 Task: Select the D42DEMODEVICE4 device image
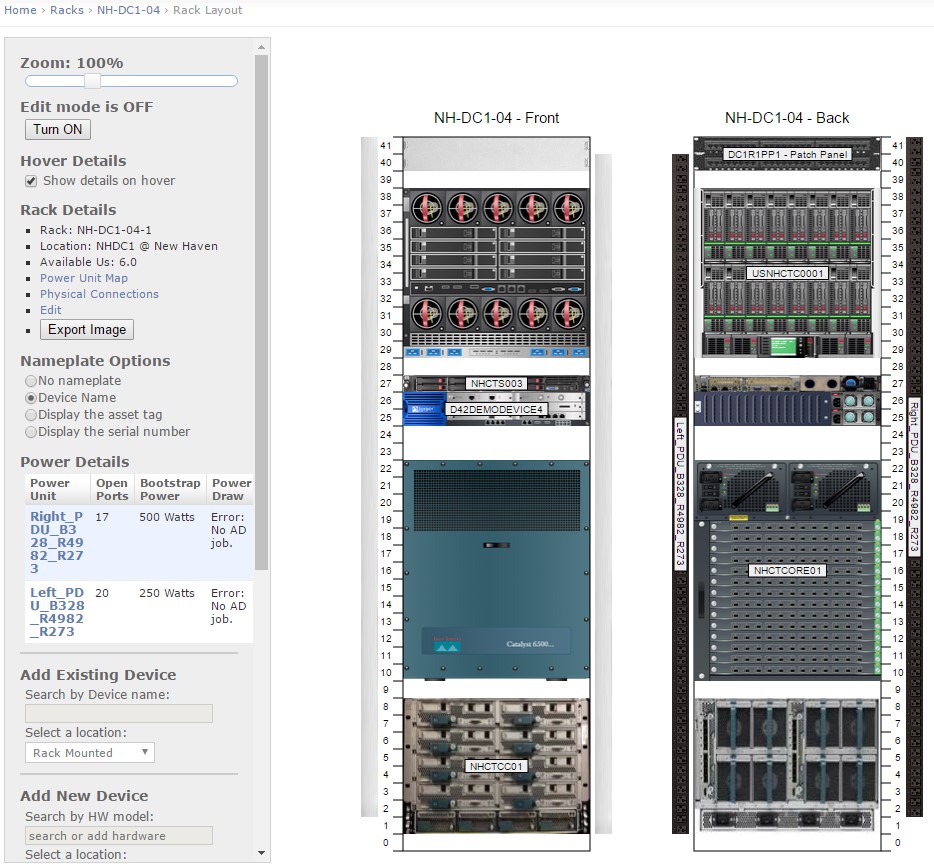coord(495,408)
